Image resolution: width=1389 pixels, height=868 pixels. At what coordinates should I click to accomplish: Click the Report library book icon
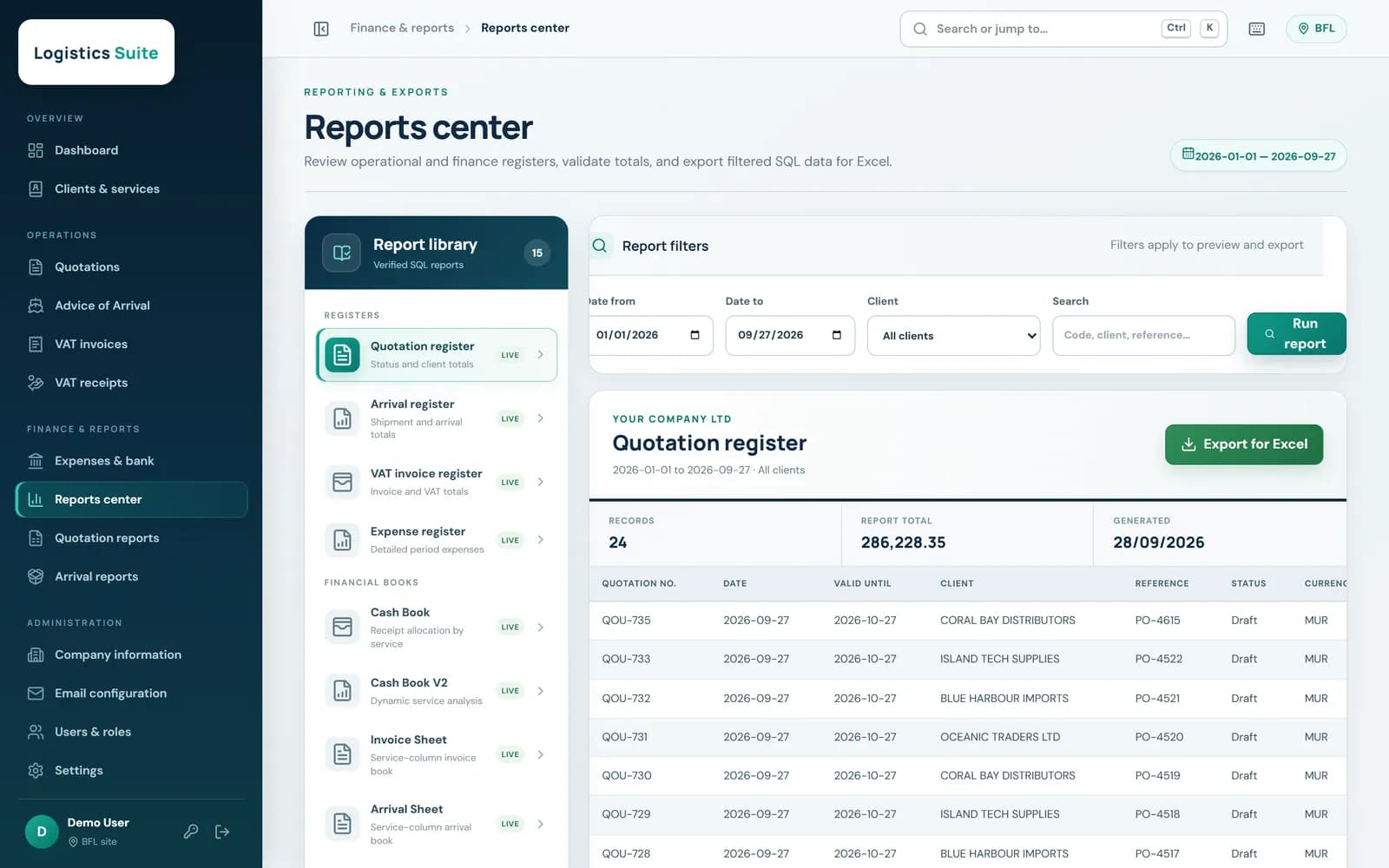tap(341, 253)
